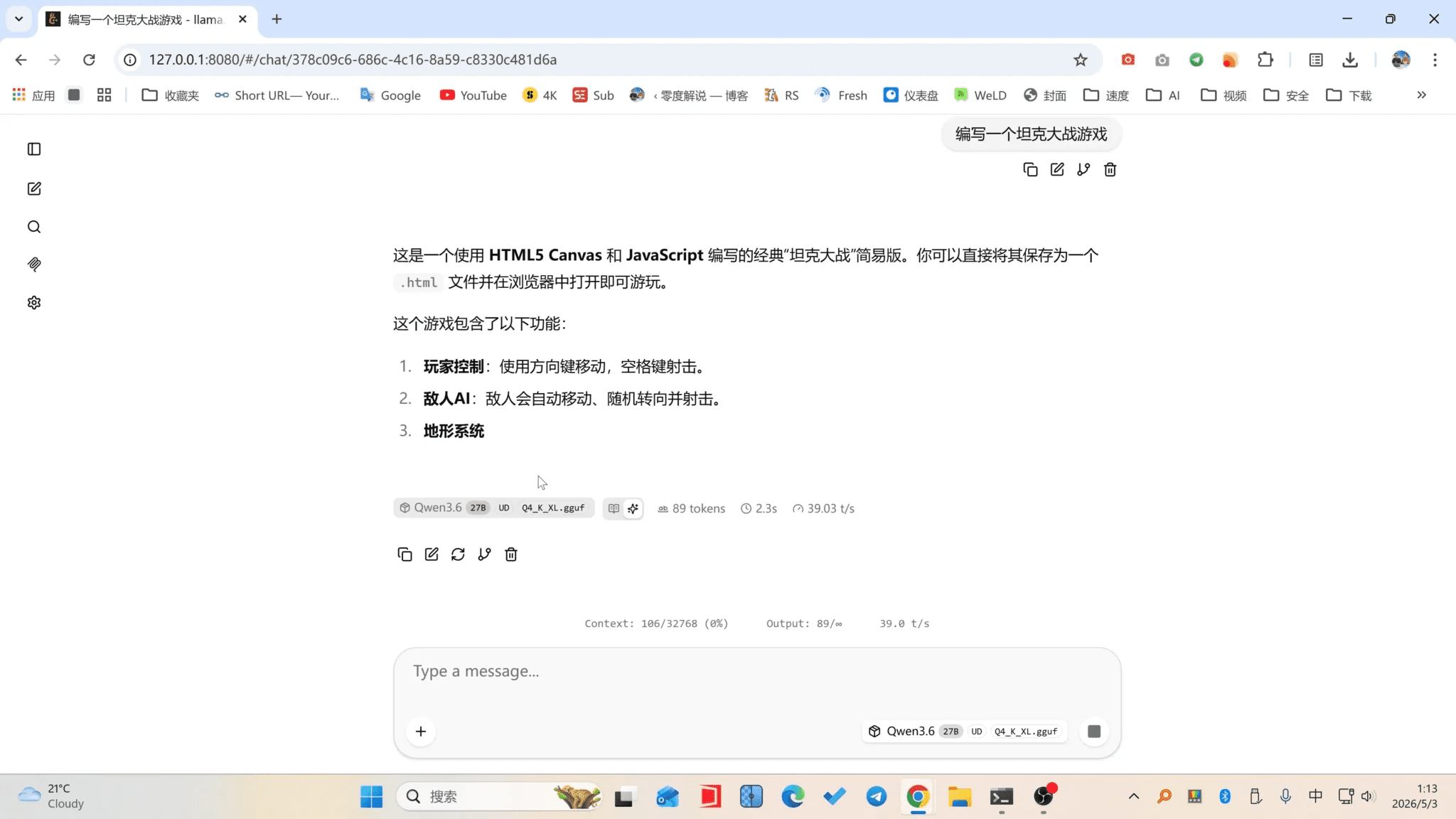This screenshot has height=819, width=1456.
Task: Open the Short URL bookmark
Action: (277, 95)
